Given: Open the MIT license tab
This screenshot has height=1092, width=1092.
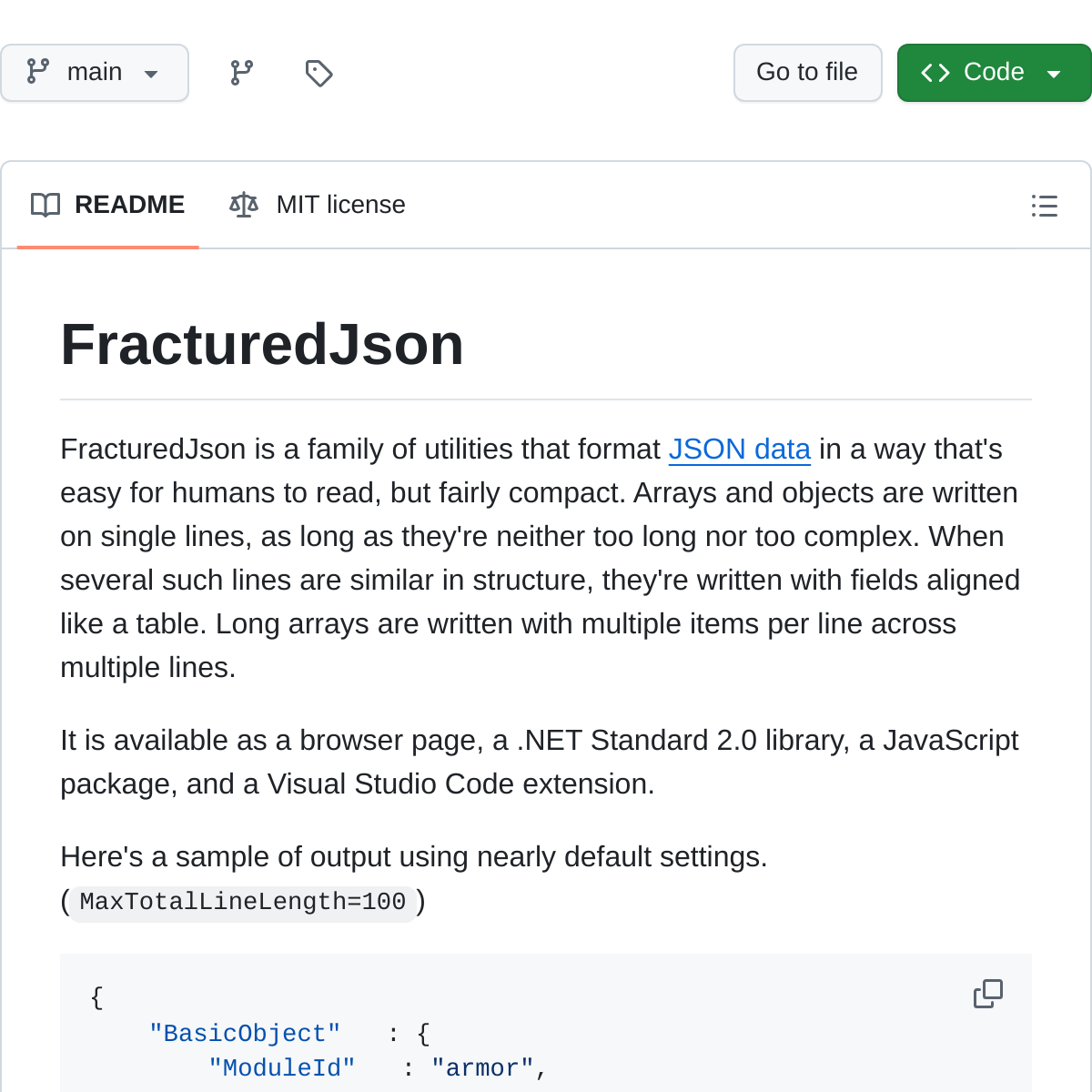Looking at the screenshot, I should click(341, 205).
